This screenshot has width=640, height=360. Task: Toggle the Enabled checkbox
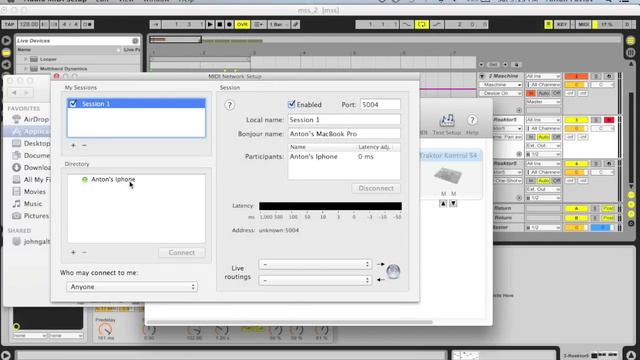(291, 104)
